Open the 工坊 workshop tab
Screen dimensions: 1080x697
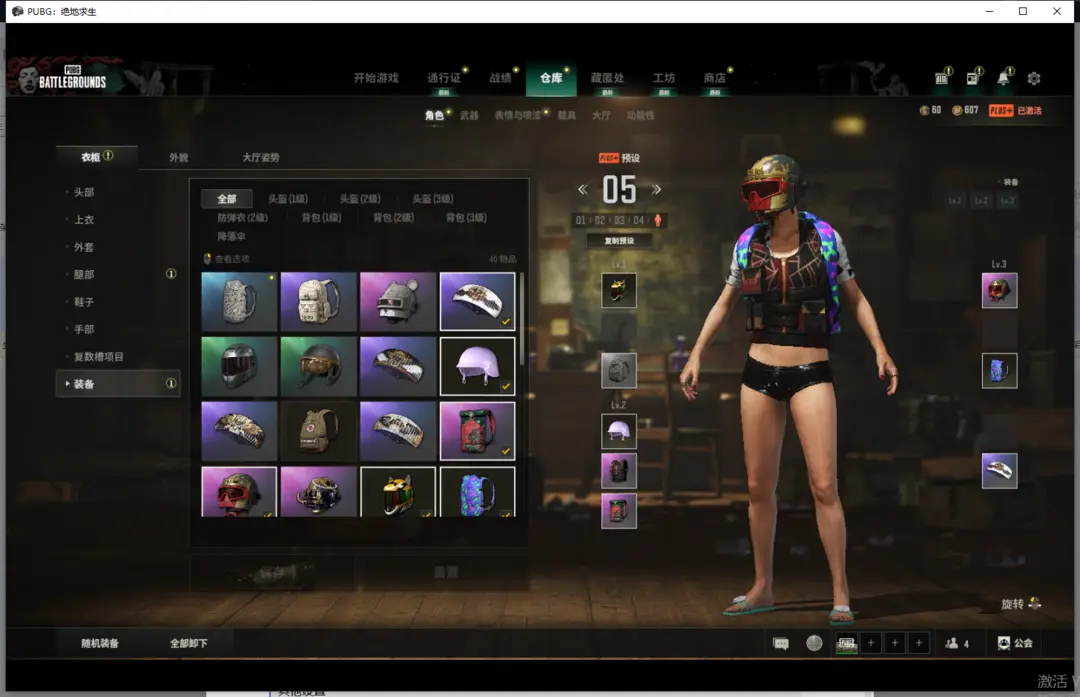(664, 78)
